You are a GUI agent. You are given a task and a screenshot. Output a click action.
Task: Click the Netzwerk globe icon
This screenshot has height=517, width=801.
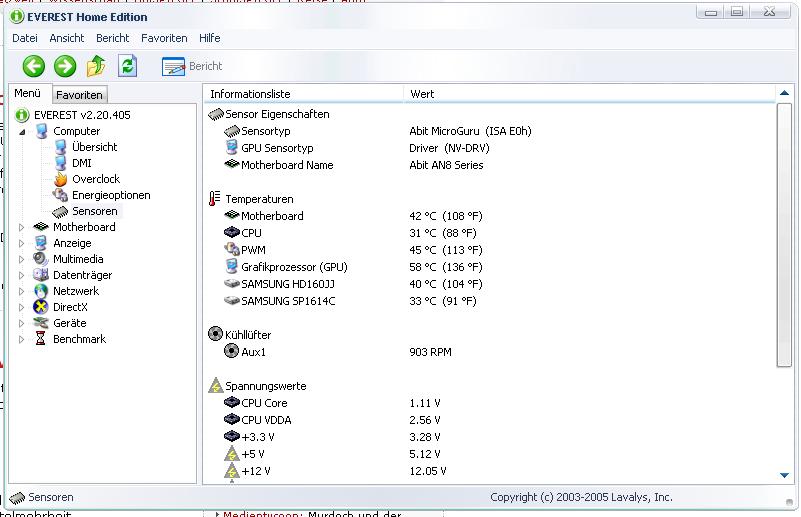(x=41, y=291)
